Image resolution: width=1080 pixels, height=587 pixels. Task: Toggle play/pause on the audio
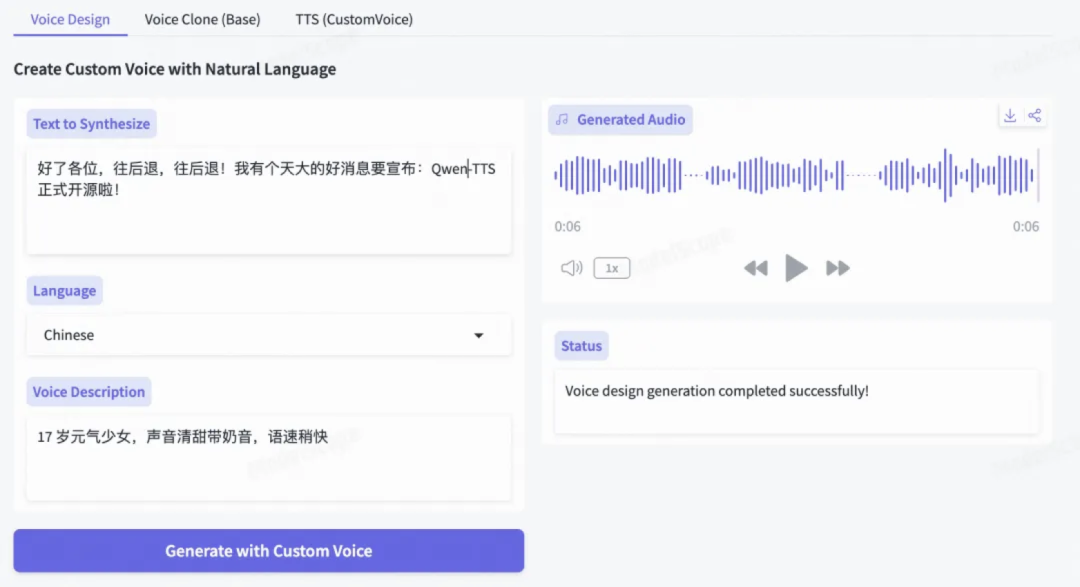click(796, 267)
